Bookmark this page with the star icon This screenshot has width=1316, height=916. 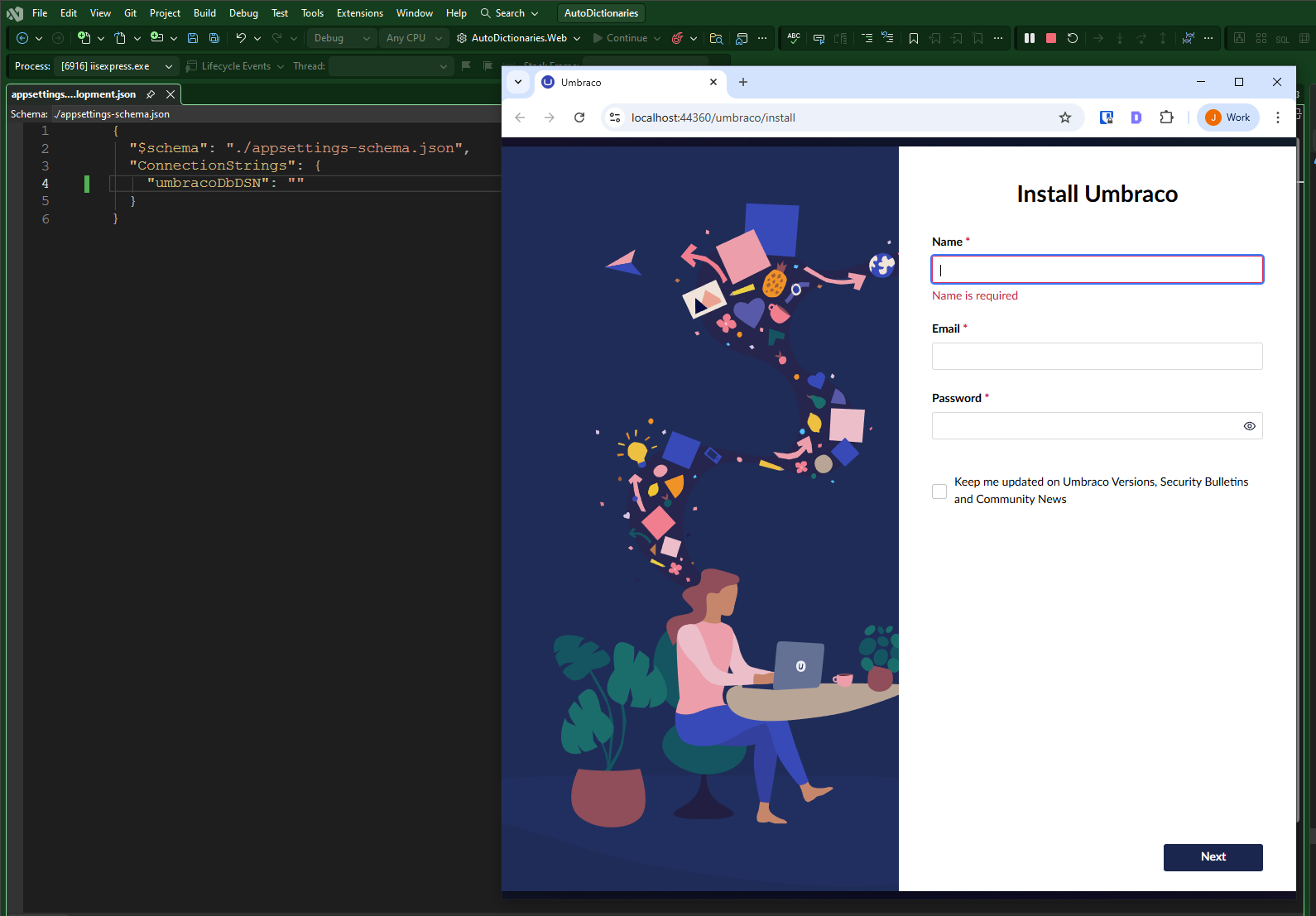coord(1064,117)
